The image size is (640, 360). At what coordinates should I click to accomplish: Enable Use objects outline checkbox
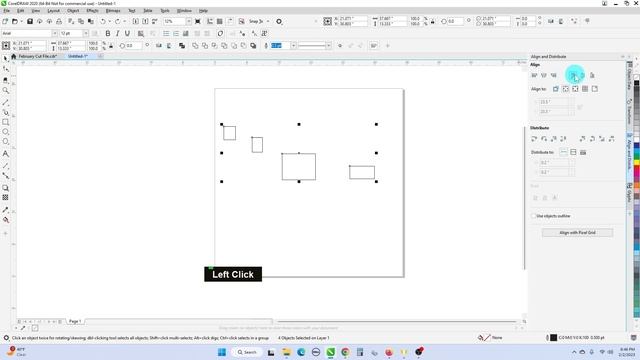pos(533,216)
